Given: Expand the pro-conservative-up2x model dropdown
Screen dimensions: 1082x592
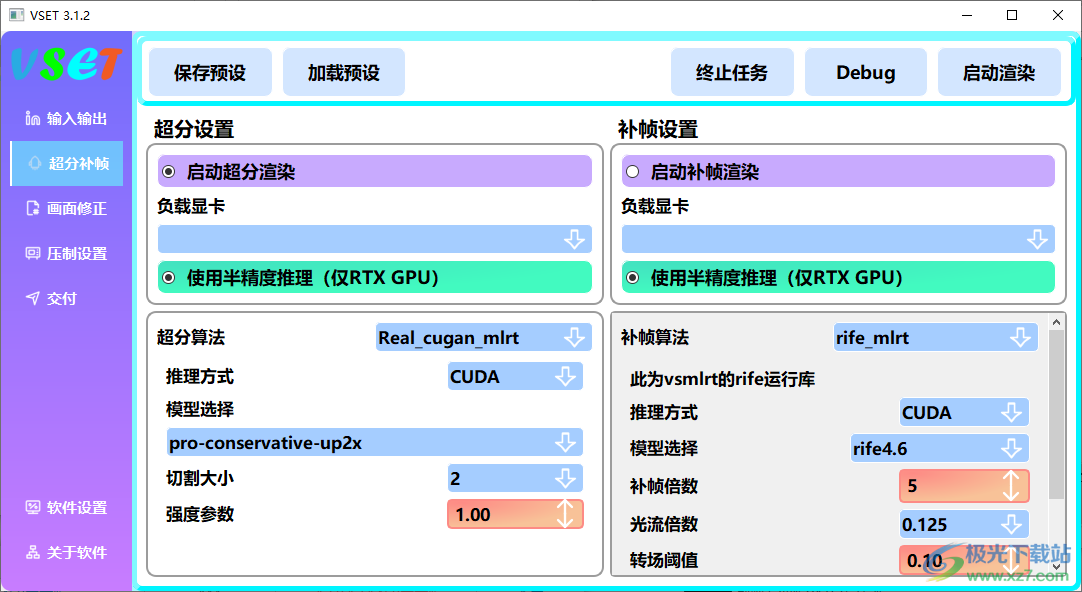Looking at the screenshot, I should pyautogui.click(x=375, y=442).
